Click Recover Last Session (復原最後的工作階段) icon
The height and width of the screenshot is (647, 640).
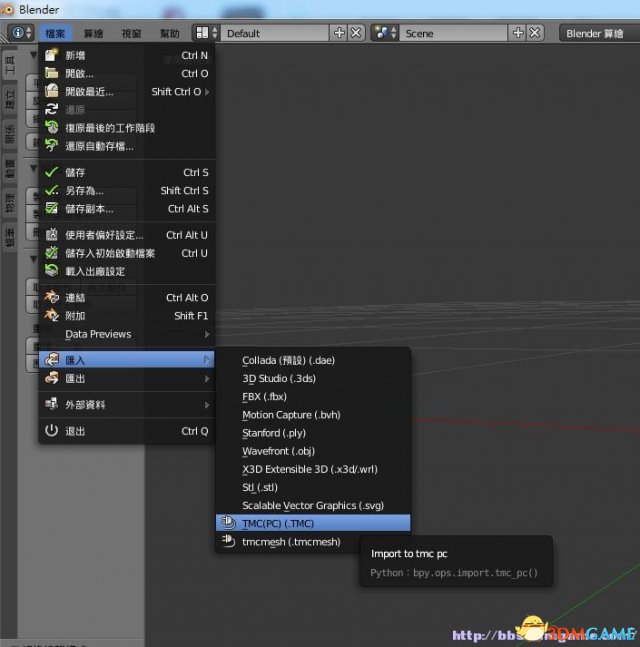click(x=52, y=127)
